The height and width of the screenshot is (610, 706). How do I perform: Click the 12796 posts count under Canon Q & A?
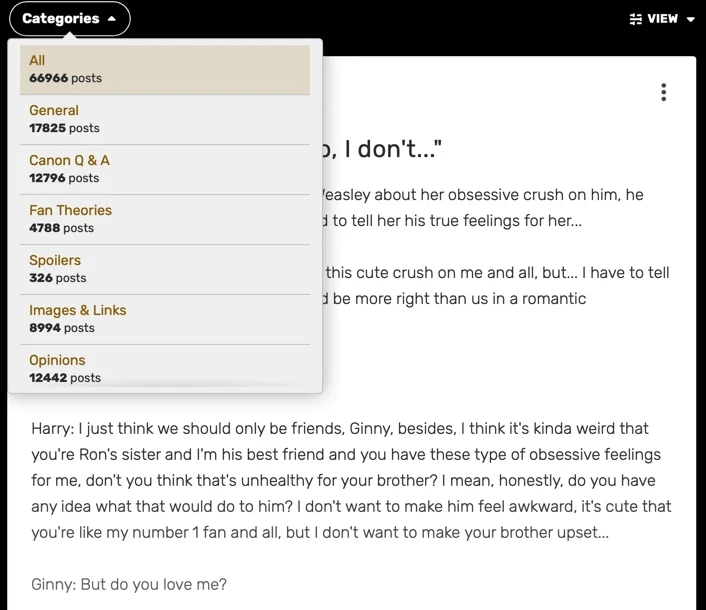tap(64, 178)
